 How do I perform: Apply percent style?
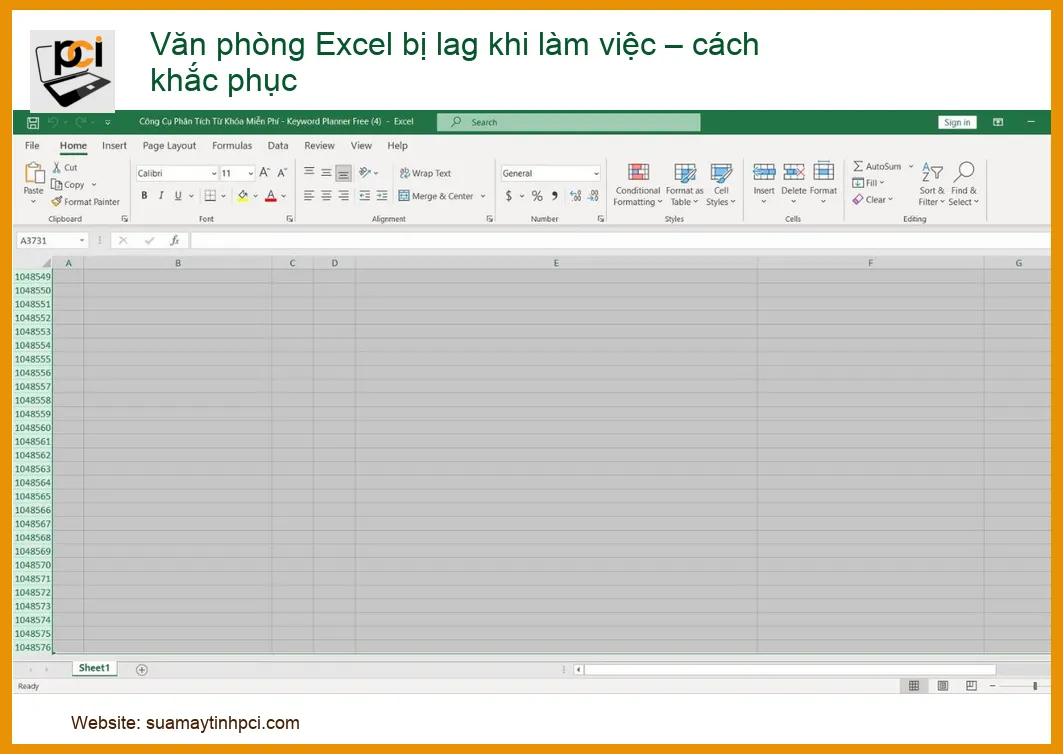point(537,196)
